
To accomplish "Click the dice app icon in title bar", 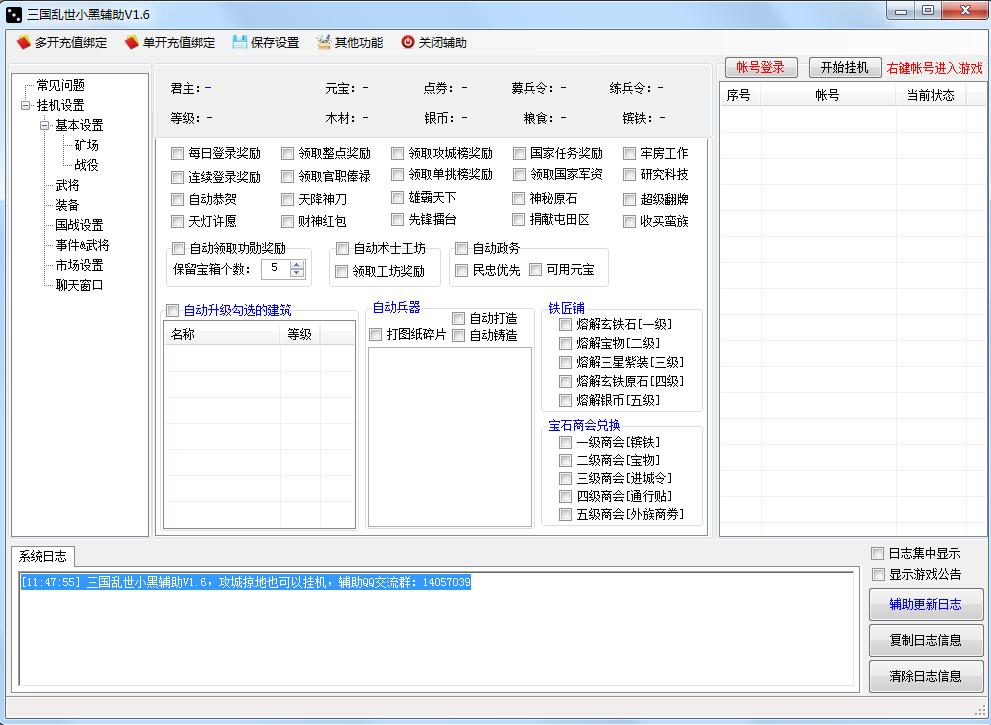I will click(x=14, y=13).
